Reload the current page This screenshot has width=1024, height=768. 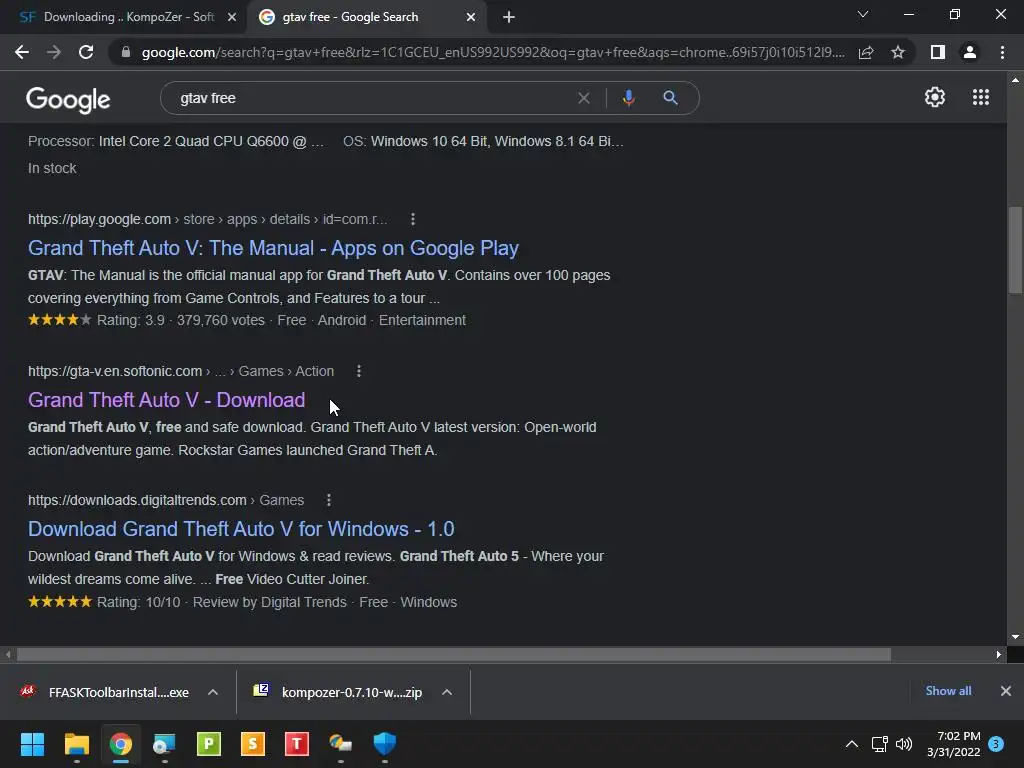[86, 52]
